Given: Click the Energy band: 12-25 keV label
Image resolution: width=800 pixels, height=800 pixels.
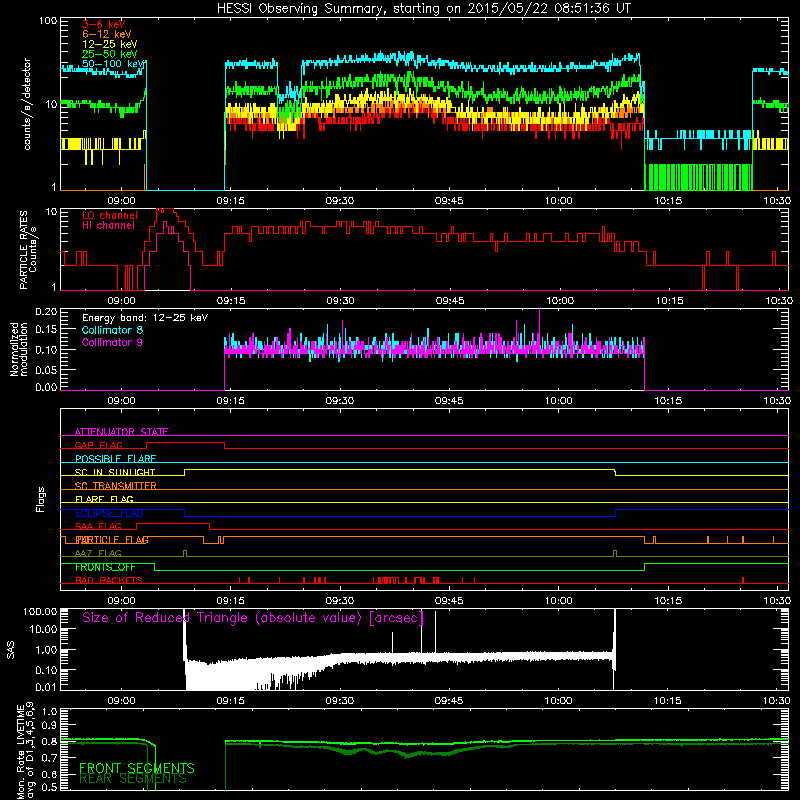Looking at the screenshot, I should [x=145, y=318].
